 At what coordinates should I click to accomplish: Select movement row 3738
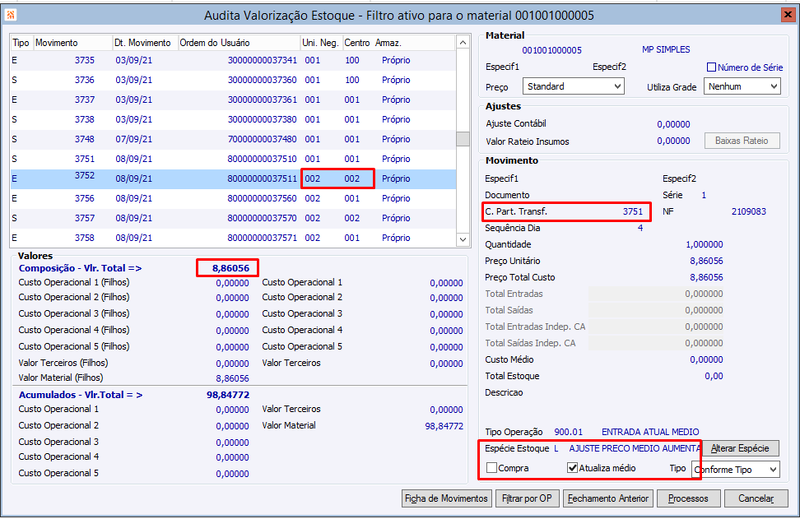(x=233, y=119)
